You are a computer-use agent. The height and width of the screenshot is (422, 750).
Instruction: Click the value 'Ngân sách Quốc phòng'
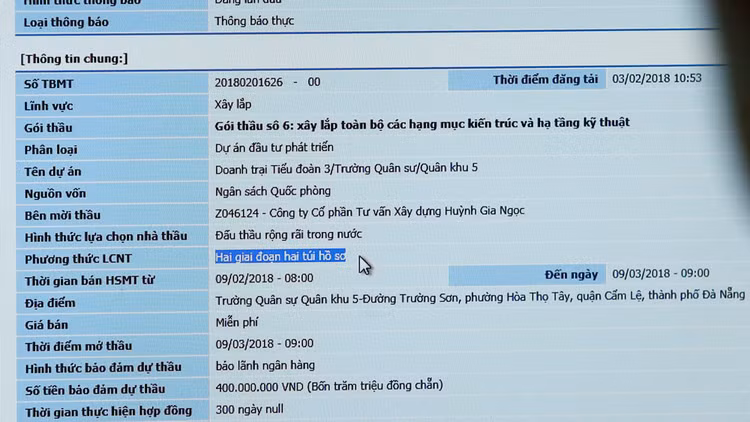point(273,191)
